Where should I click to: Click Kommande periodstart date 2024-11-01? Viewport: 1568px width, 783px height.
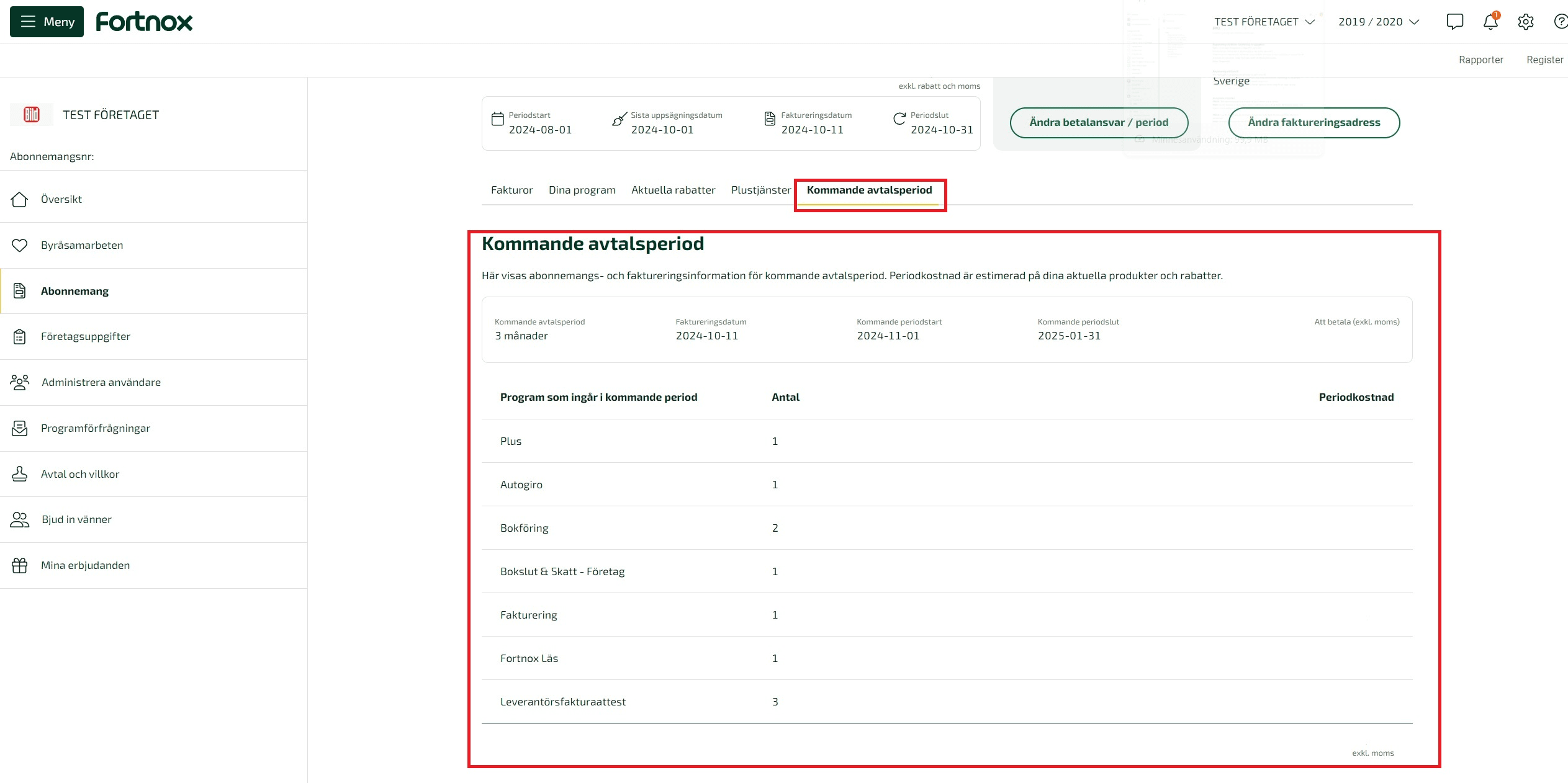pyautogui.click(x=888, y=336)
